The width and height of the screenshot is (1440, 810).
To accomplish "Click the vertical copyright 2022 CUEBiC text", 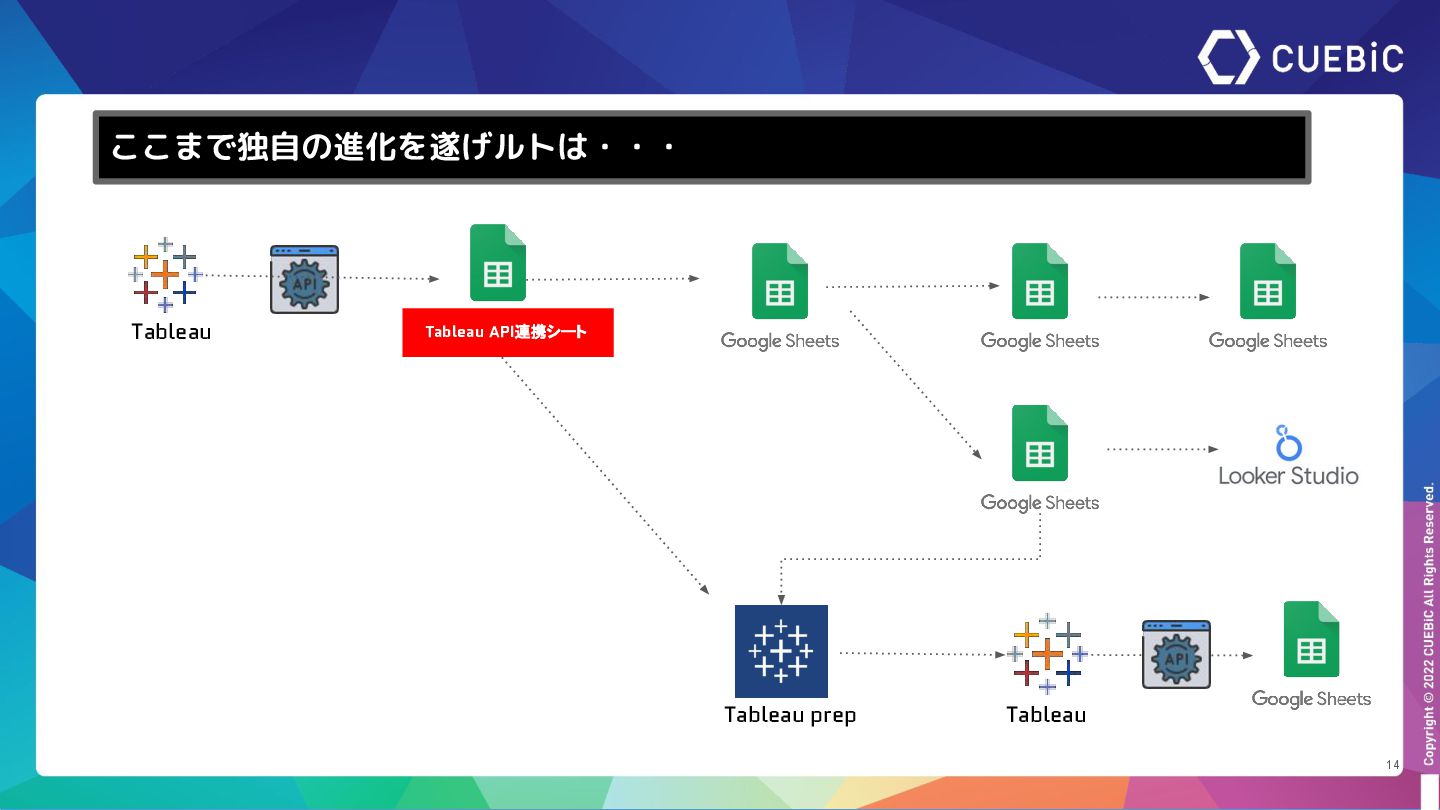I will point(1429,625).
